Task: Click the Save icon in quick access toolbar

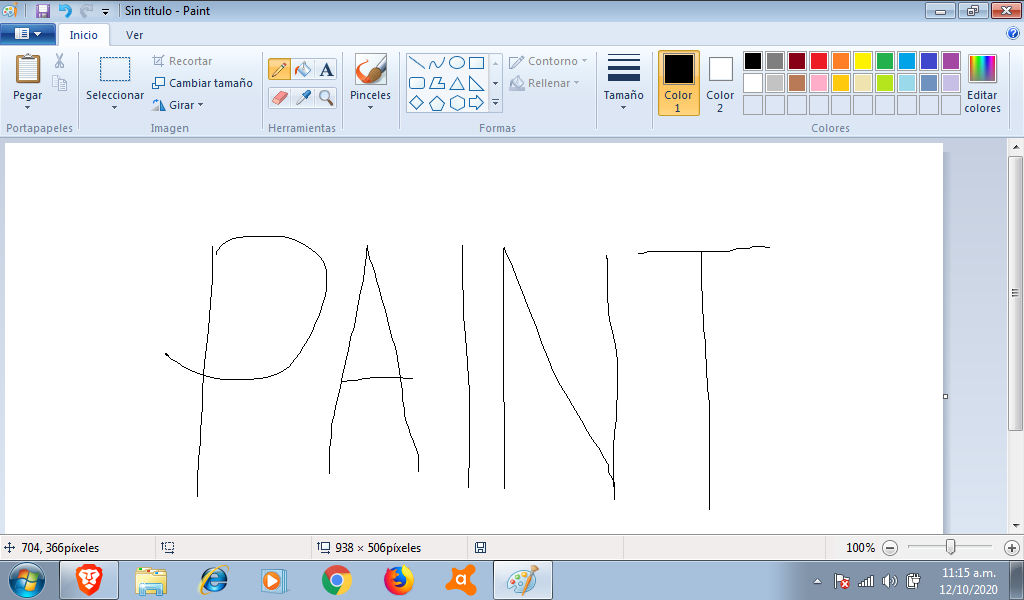Action: [43, 10]
